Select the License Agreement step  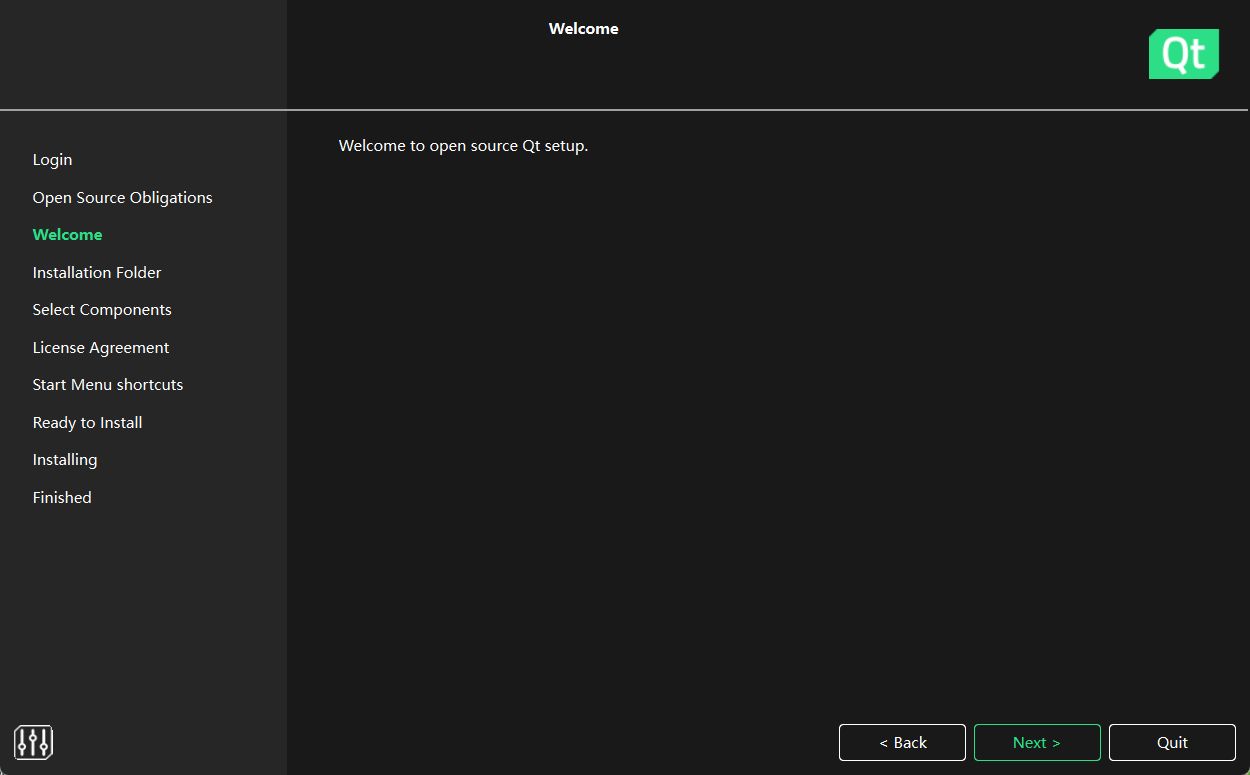(x=101, y=348)
